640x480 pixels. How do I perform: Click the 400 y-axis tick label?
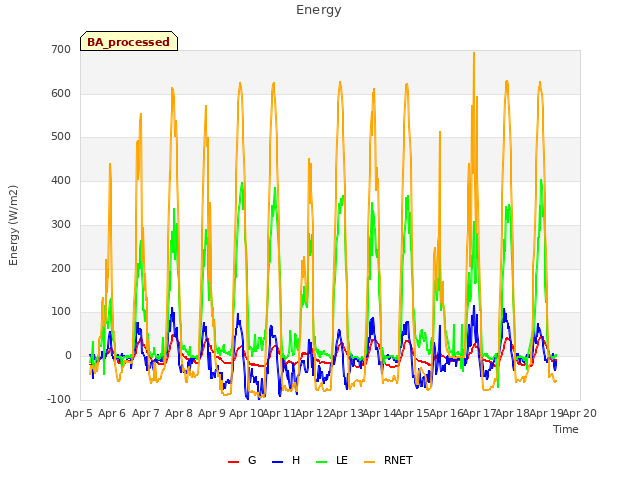point(61,180)
